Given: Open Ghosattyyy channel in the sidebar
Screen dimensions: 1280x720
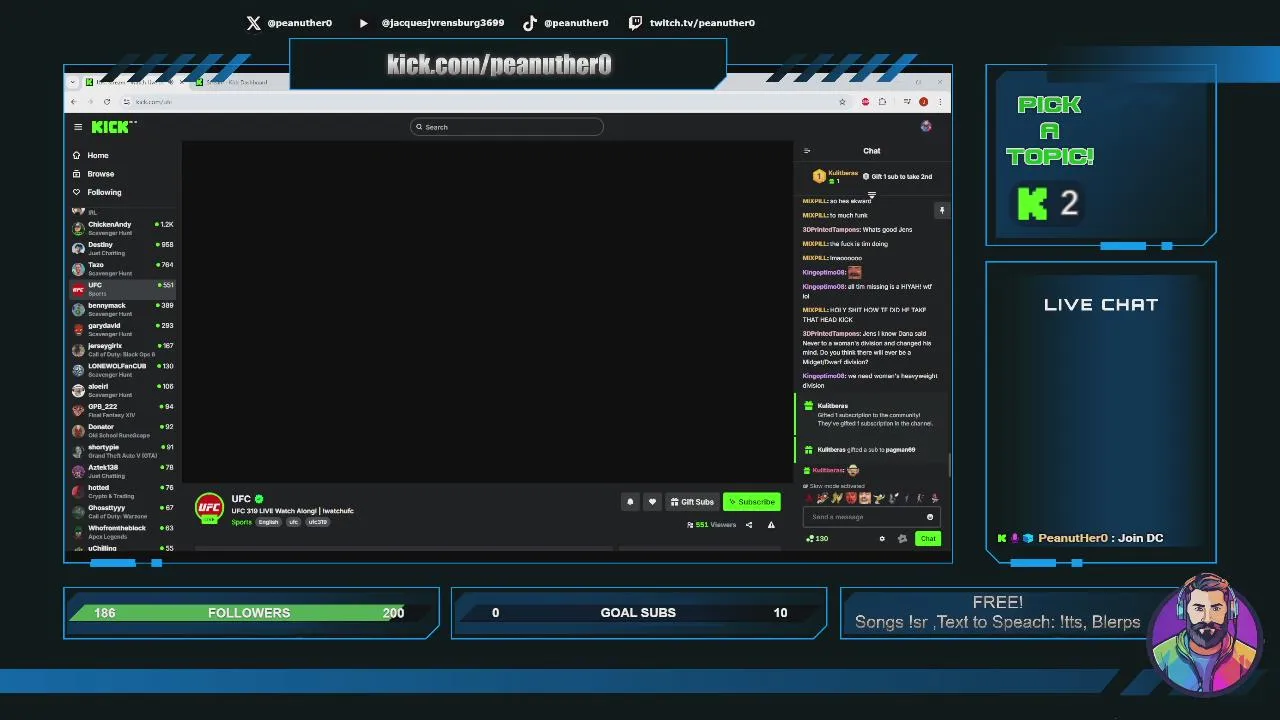Looking at the screenshot, I should point(123,511).
